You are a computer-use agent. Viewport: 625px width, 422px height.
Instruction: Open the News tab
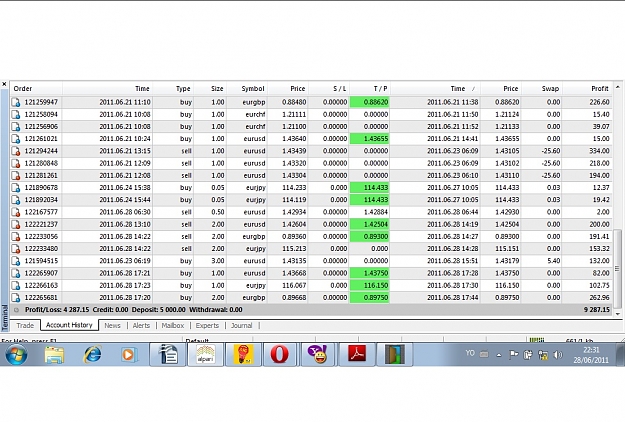click(x=112, y=326)
